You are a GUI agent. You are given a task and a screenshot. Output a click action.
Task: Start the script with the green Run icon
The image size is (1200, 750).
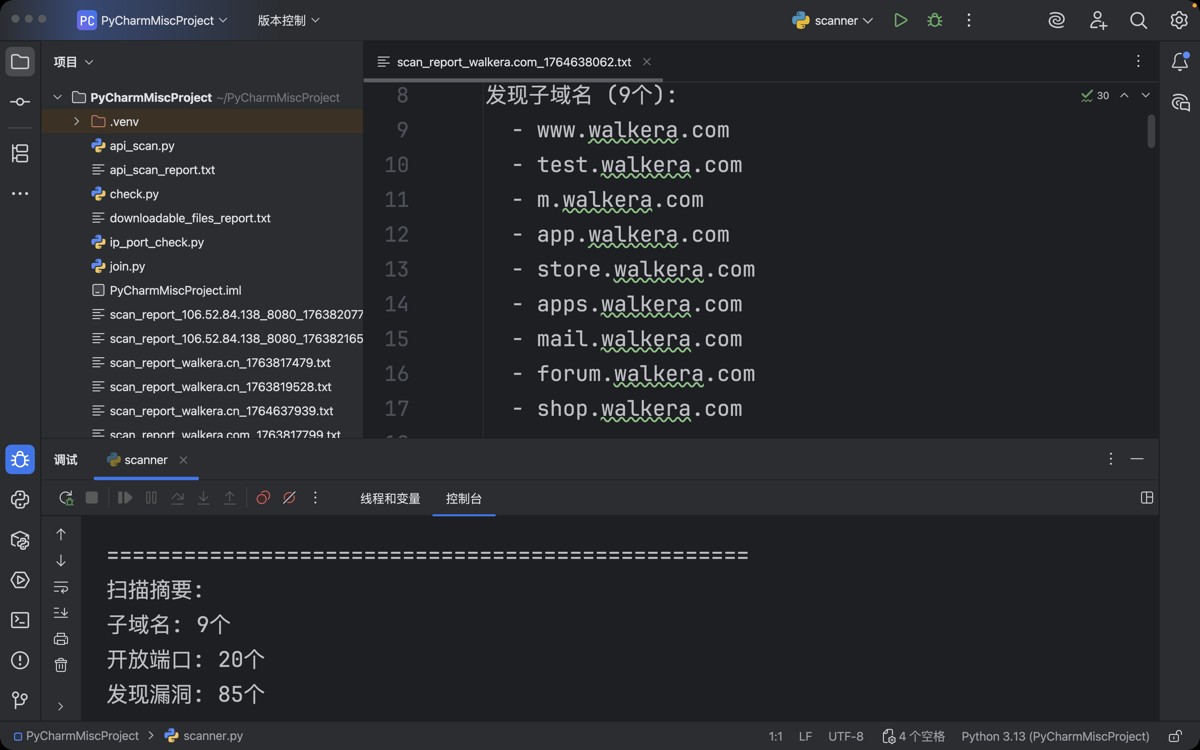(899, 19)
